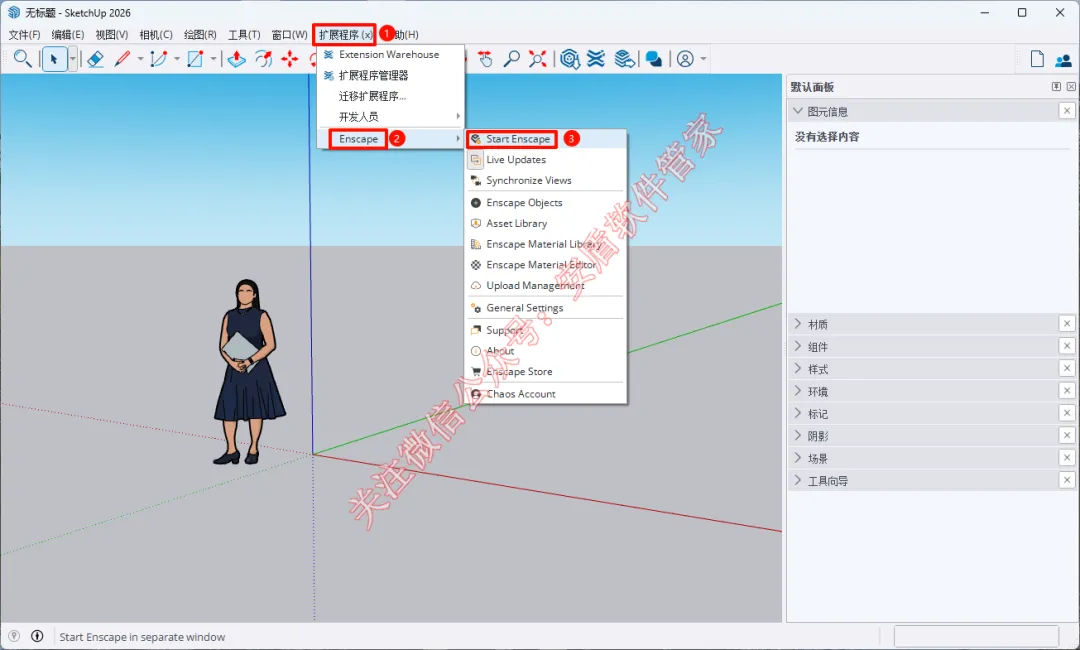Expand the 标记 panel
This screenshot has width=1080, height=650.
point(798,413)
